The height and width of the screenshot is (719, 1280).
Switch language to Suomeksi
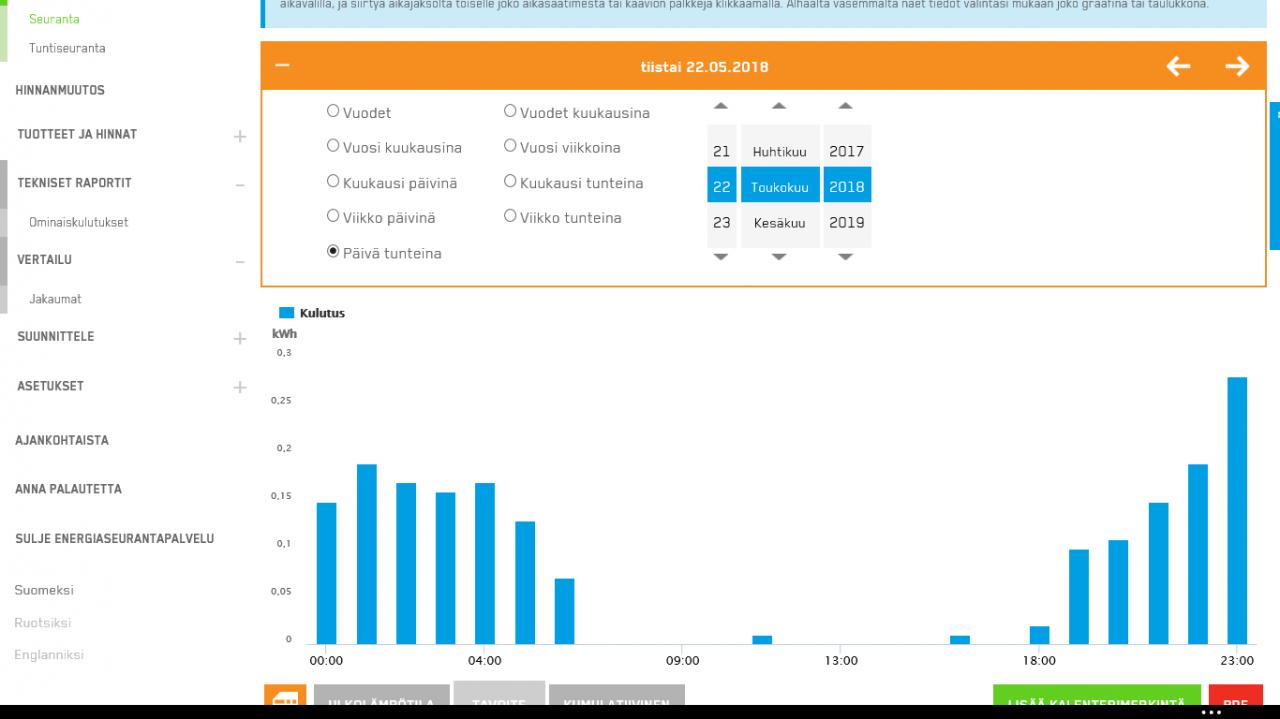[44, 590]
